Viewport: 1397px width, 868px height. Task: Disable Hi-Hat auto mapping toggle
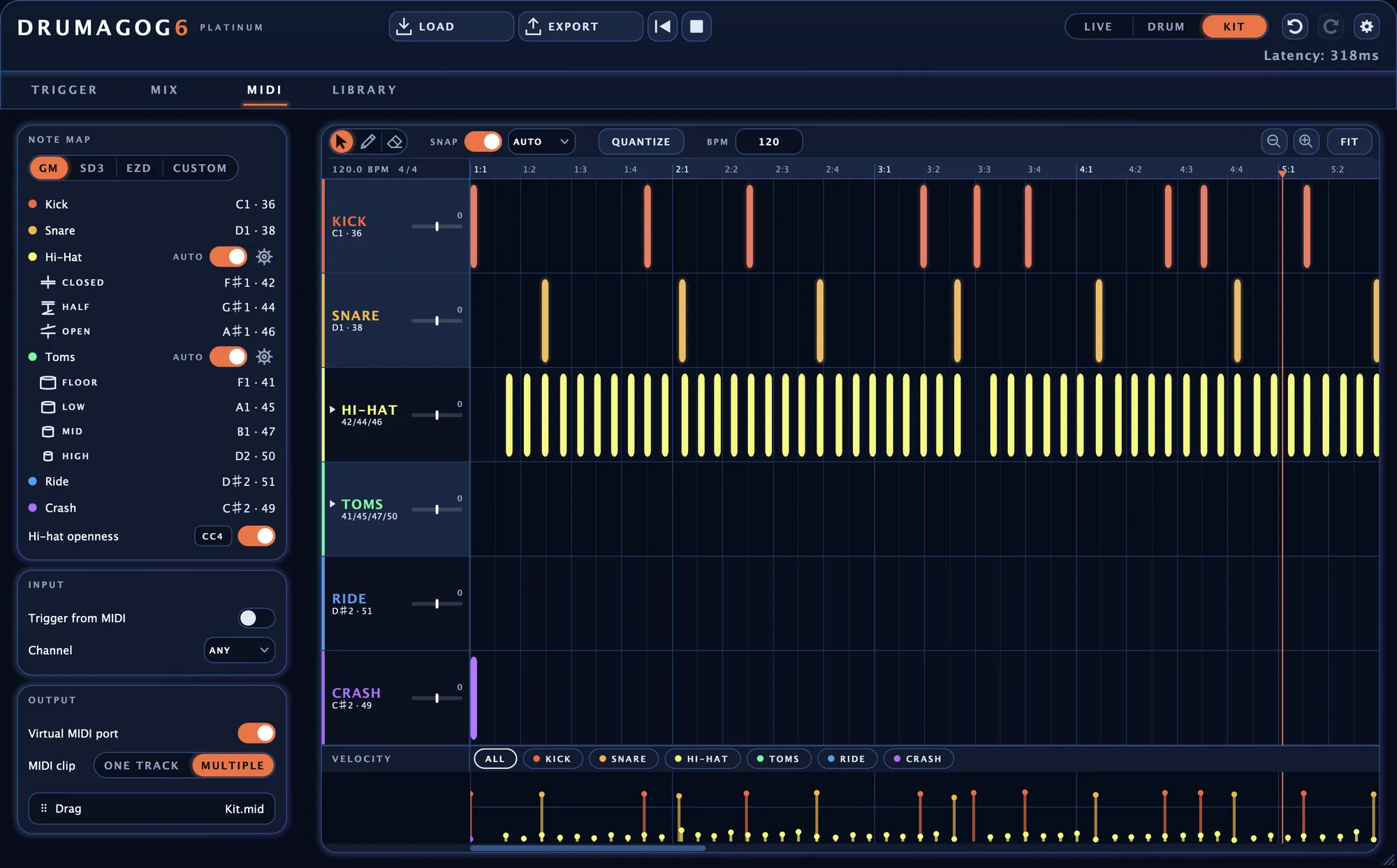coord(228,257)
